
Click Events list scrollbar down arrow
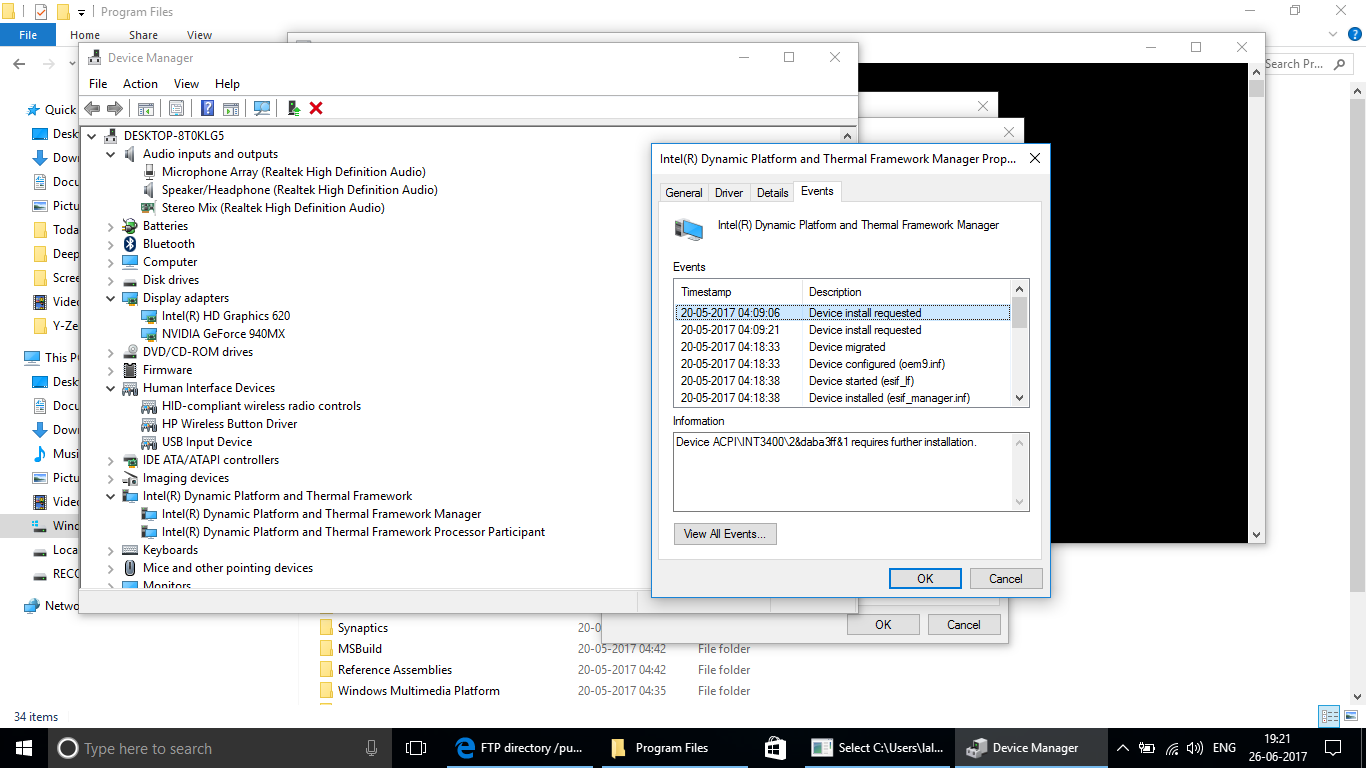point(1020,398)
